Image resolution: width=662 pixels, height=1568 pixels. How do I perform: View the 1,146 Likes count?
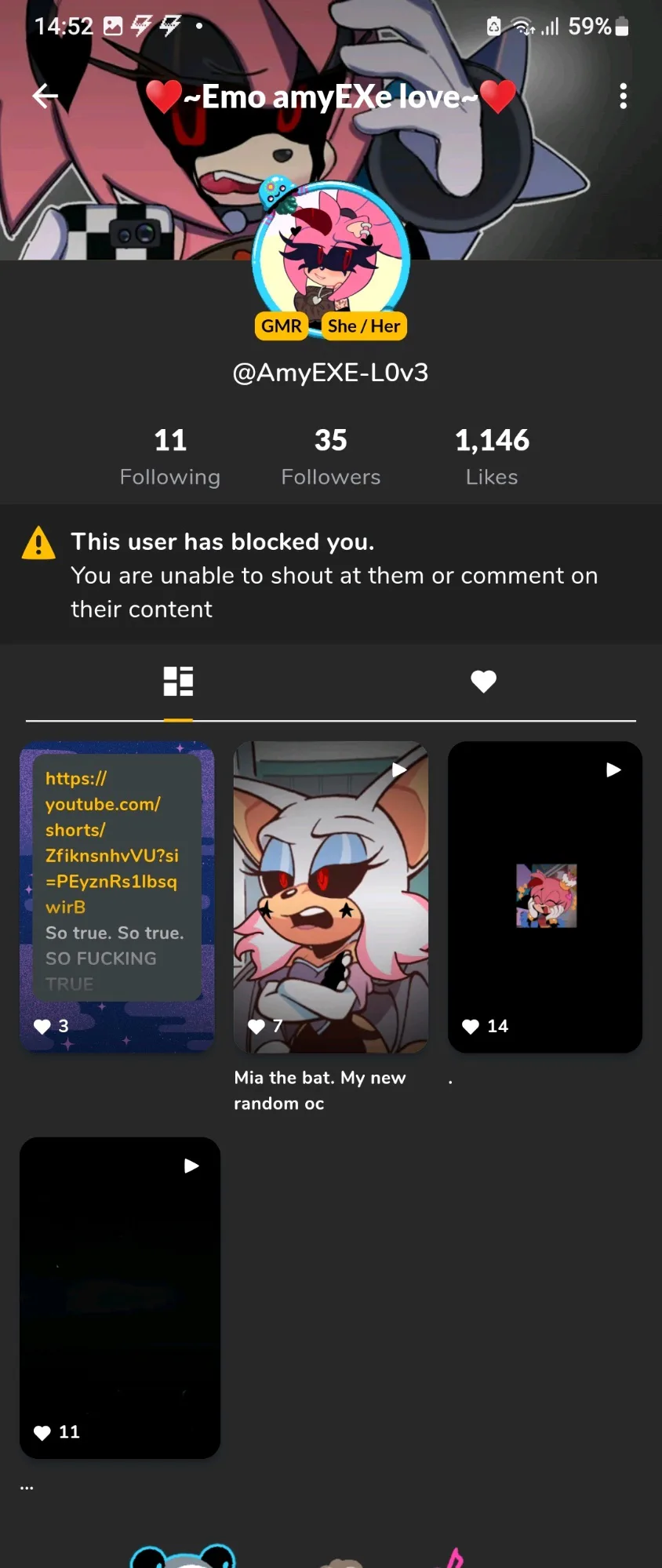[x=492, y=456]
